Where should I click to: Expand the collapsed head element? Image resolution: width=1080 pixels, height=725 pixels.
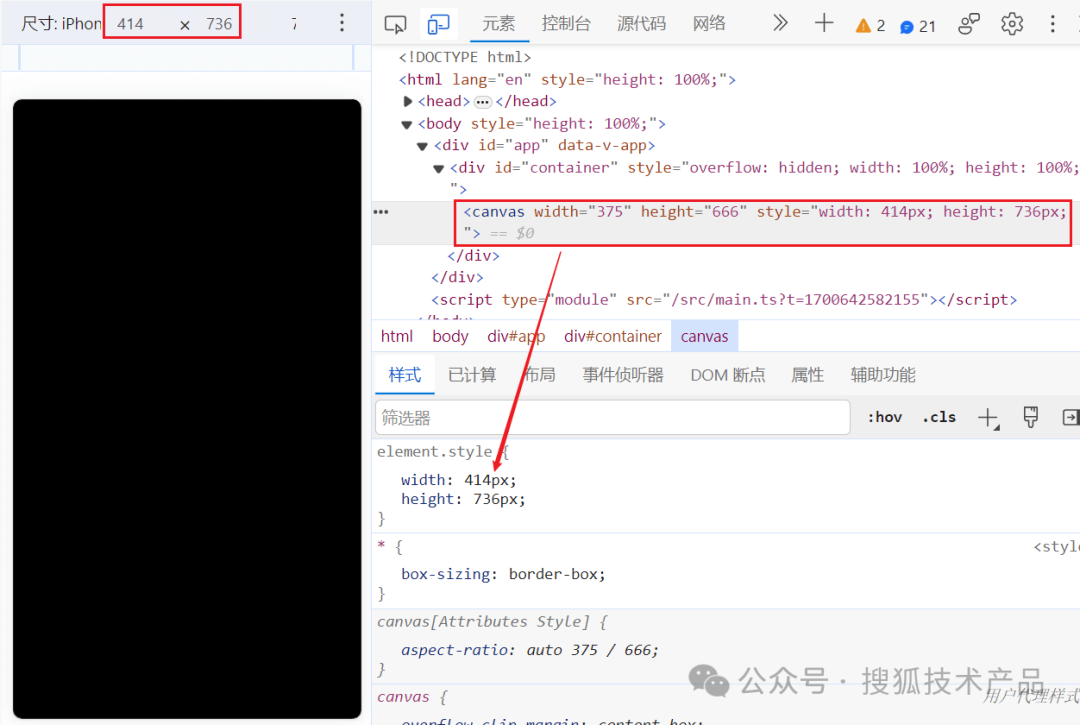[408, 102]
